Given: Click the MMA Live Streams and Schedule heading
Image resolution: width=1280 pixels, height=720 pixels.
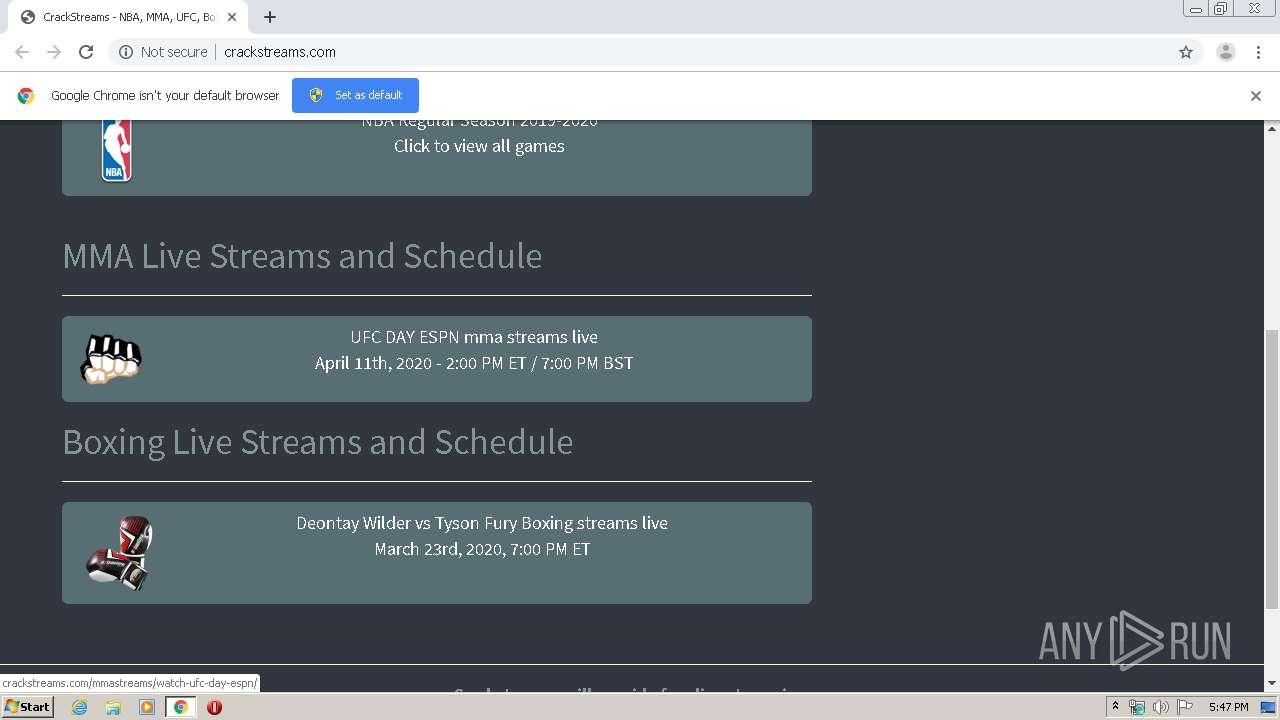Looking at the screenshot, I should (x=302, y=256).
